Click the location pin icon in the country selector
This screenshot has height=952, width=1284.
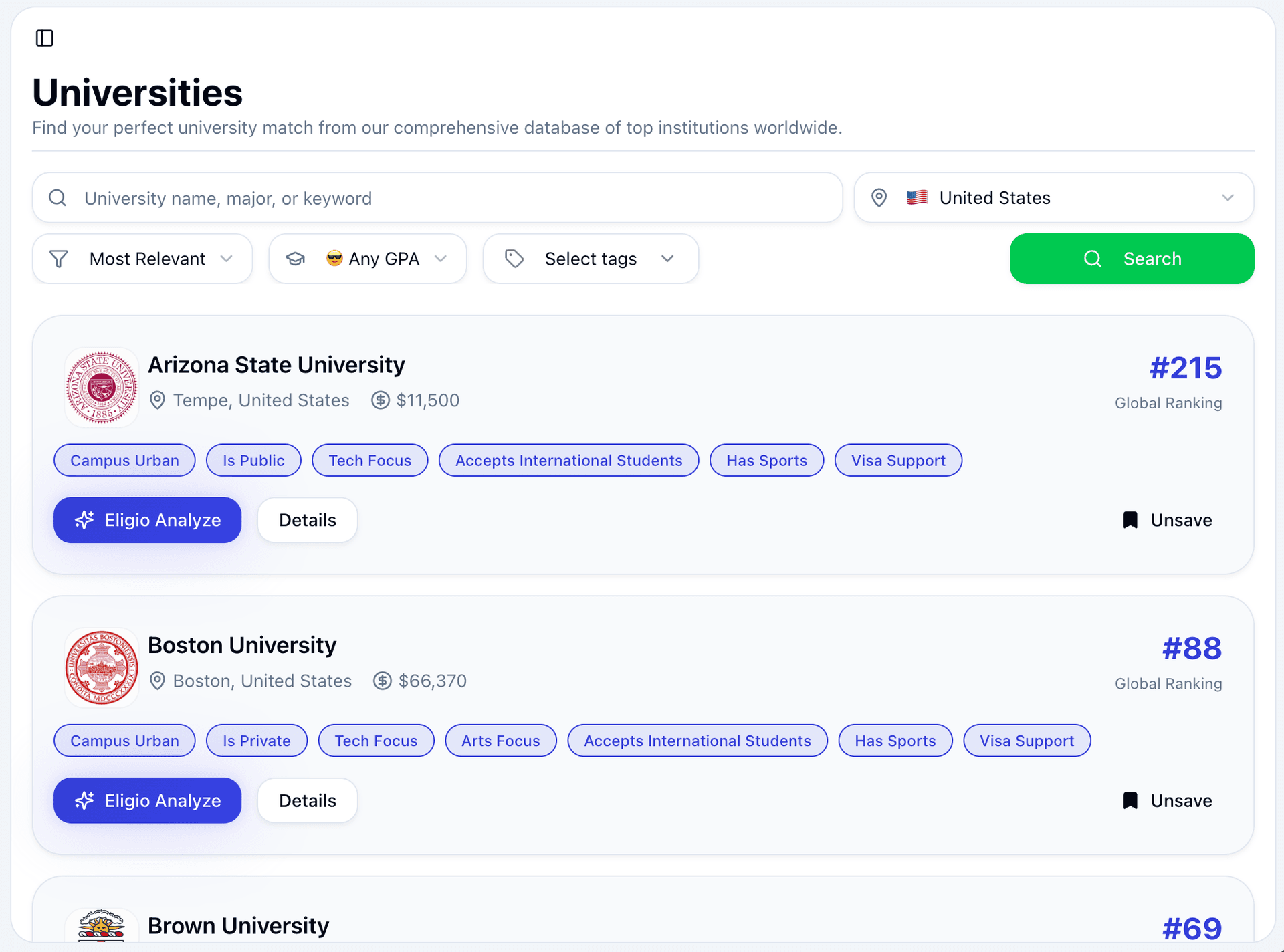coord(879,198)
